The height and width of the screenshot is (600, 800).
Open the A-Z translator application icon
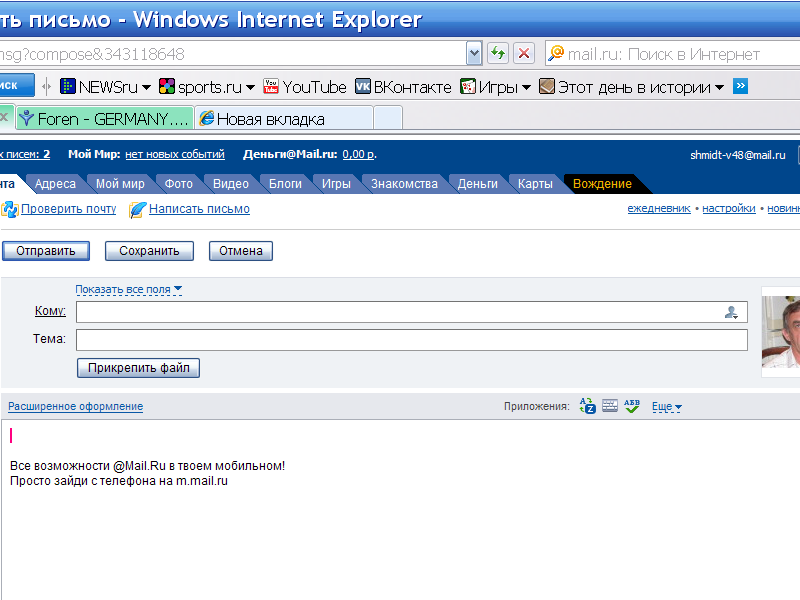(587, 406)
